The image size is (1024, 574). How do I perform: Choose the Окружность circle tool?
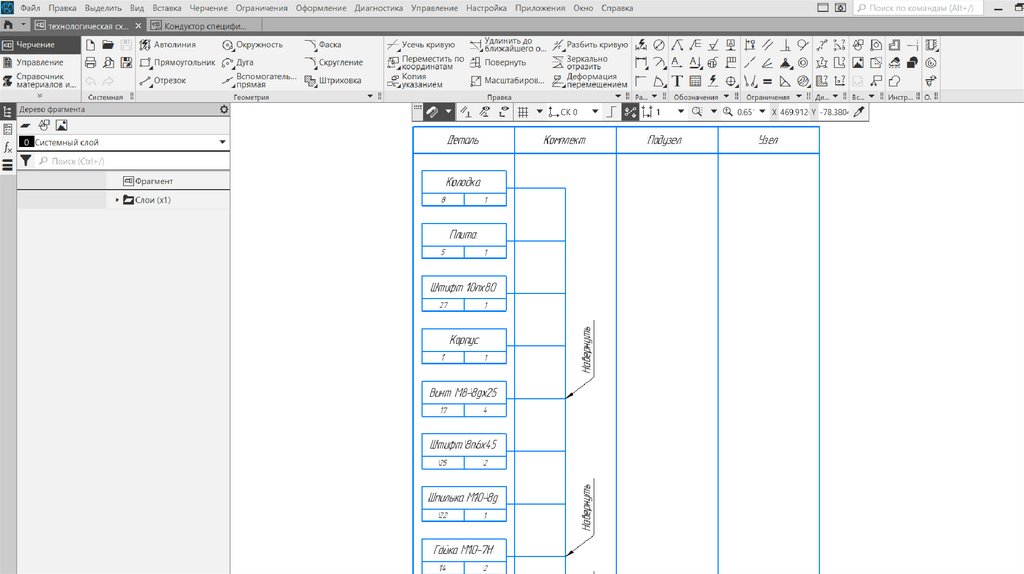coord(253,45)
